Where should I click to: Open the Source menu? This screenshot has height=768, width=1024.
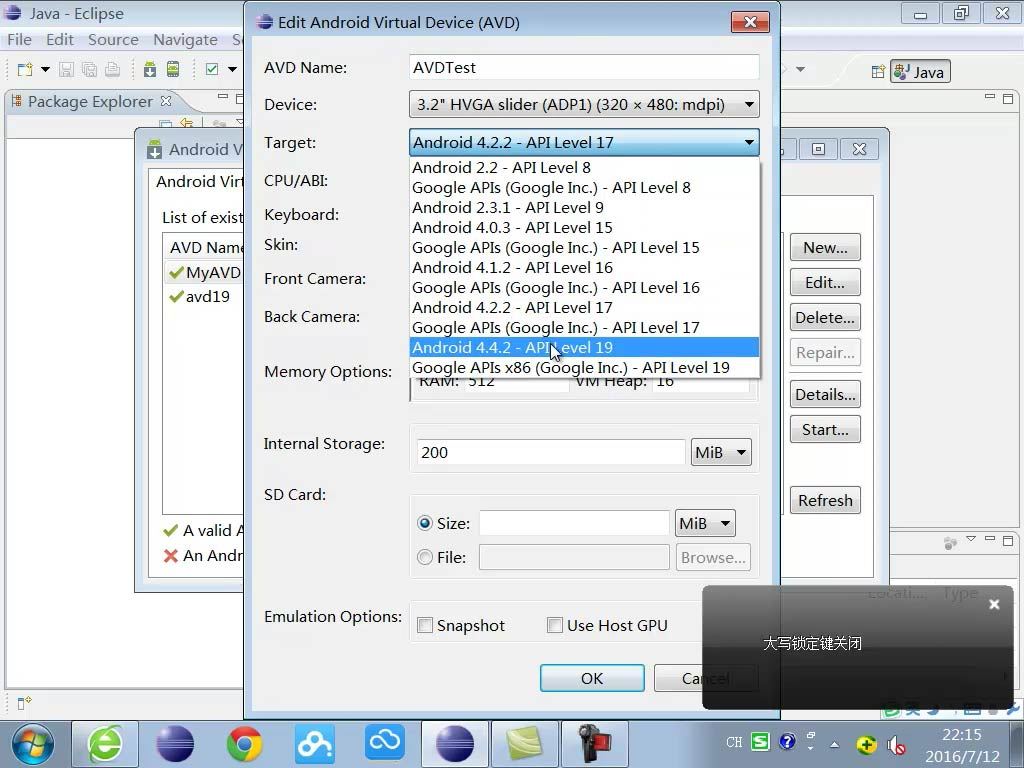(113, 40)
